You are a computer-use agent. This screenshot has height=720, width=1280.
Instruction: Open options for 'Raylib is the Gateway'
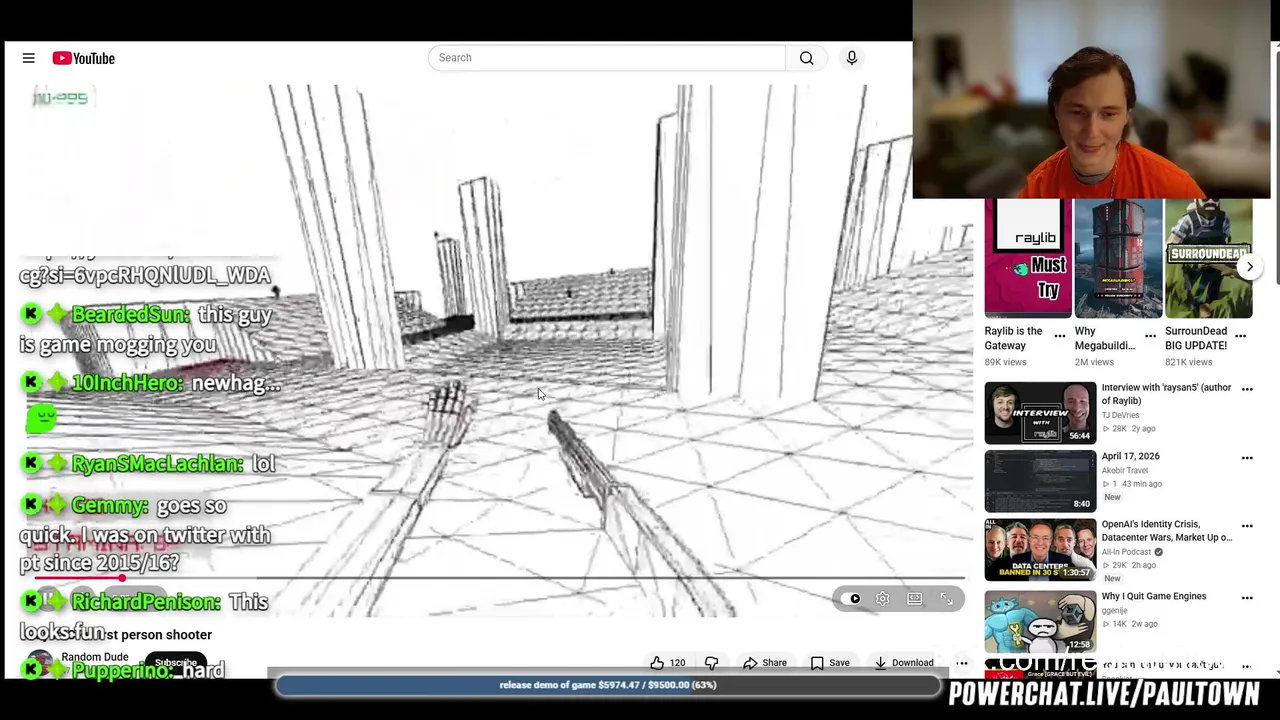1060,336
